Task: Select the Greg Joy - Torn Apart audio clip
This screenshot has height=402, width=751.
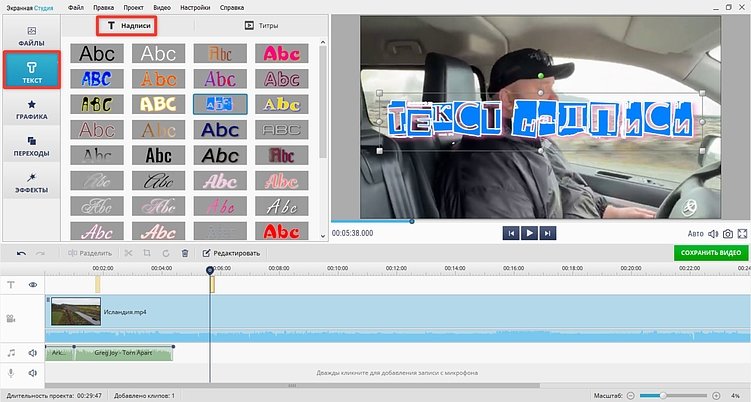Action: (x=124, y=353)
